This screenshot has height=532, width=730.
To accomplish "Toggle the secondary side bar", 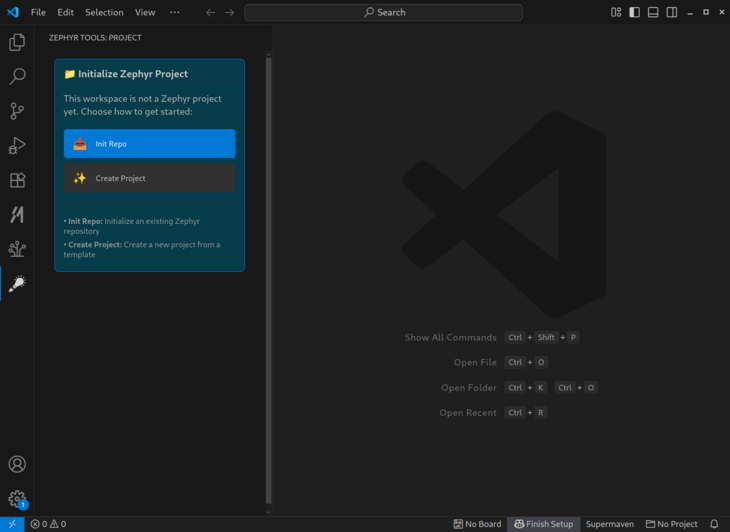I will point(672,13).
